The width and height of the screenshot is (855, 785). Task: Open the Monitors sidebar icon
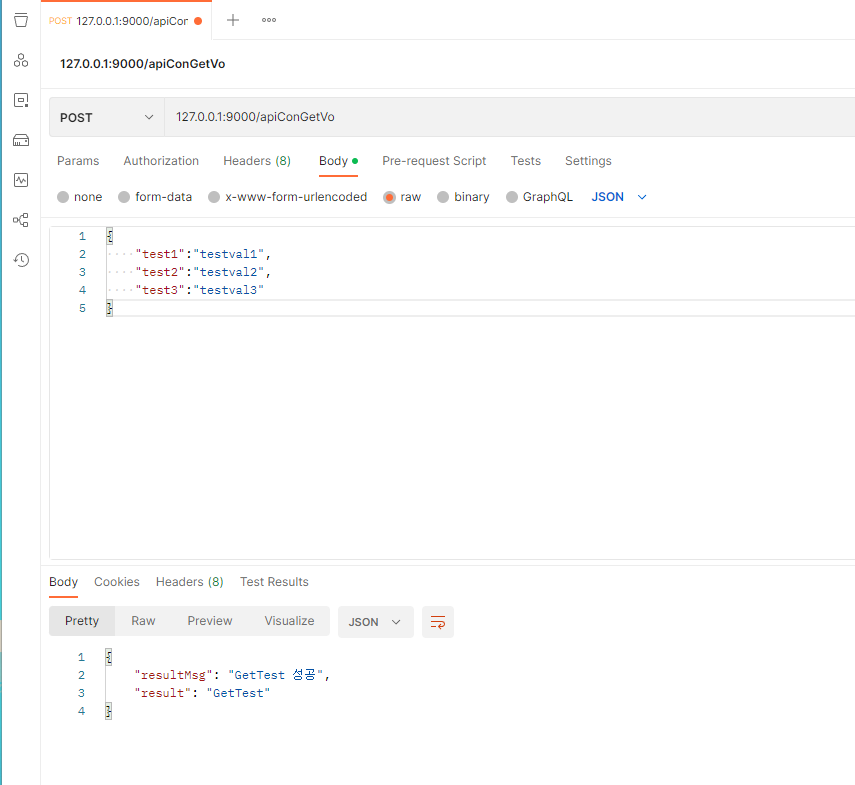21,180
